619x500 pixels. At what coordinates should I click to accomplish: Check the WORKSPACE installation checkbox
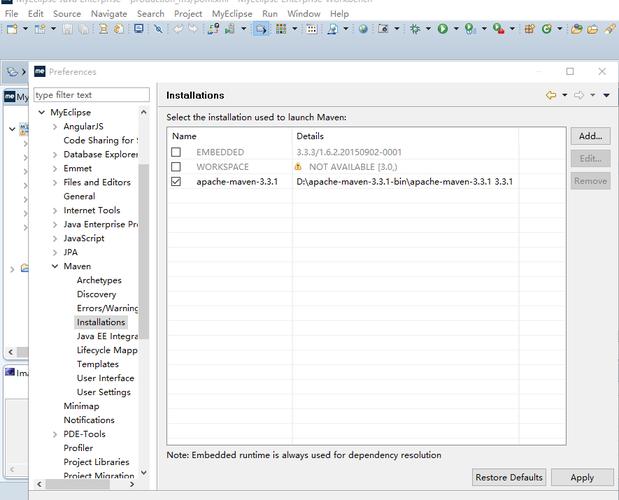tap(176, 167)
